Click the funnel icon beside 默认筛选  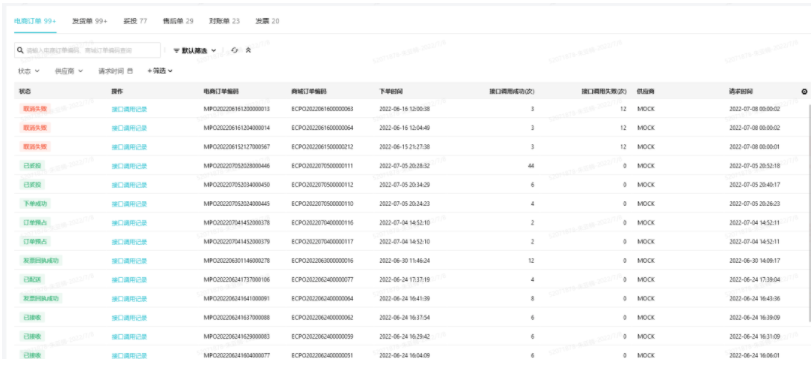tap(176, 50)
